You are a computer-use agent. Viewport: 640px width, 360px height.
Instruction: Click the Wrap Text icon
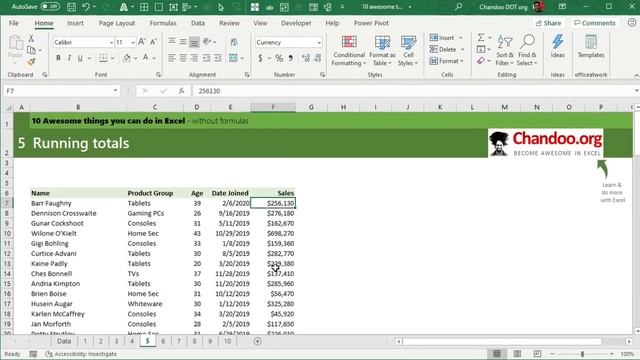click(234, 42)
